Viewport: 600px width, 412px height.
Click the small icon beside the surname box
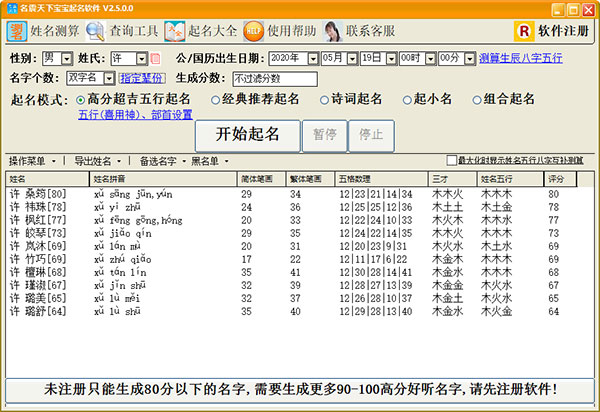(x=155, y=59)
